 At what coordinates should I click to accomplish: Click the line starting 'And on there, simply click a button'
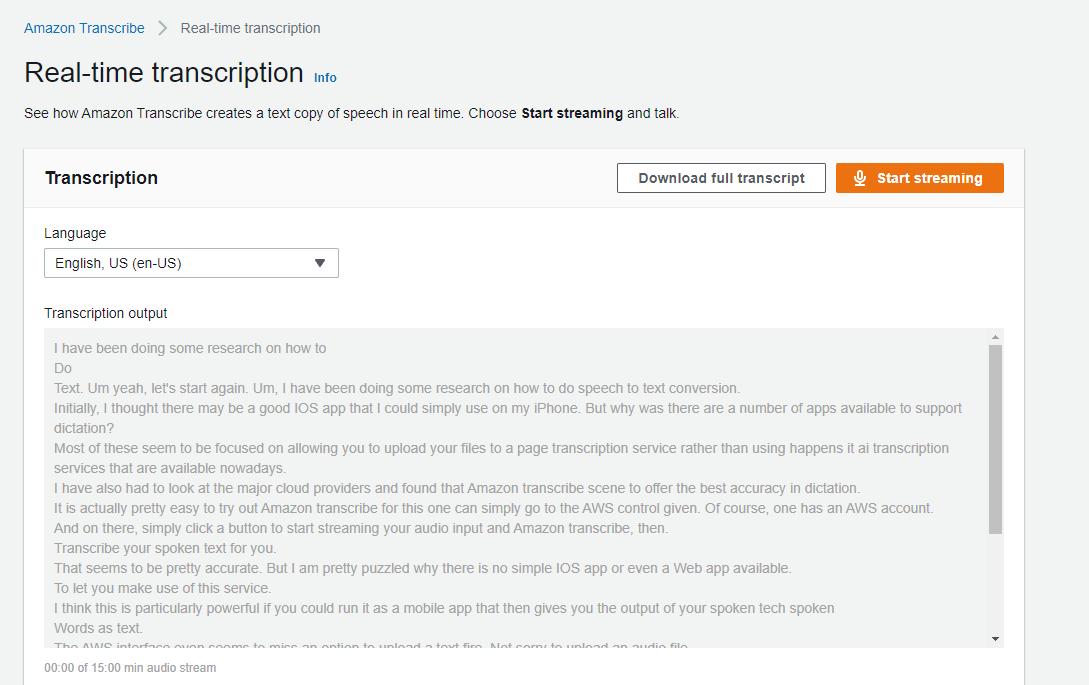[361, 528]
